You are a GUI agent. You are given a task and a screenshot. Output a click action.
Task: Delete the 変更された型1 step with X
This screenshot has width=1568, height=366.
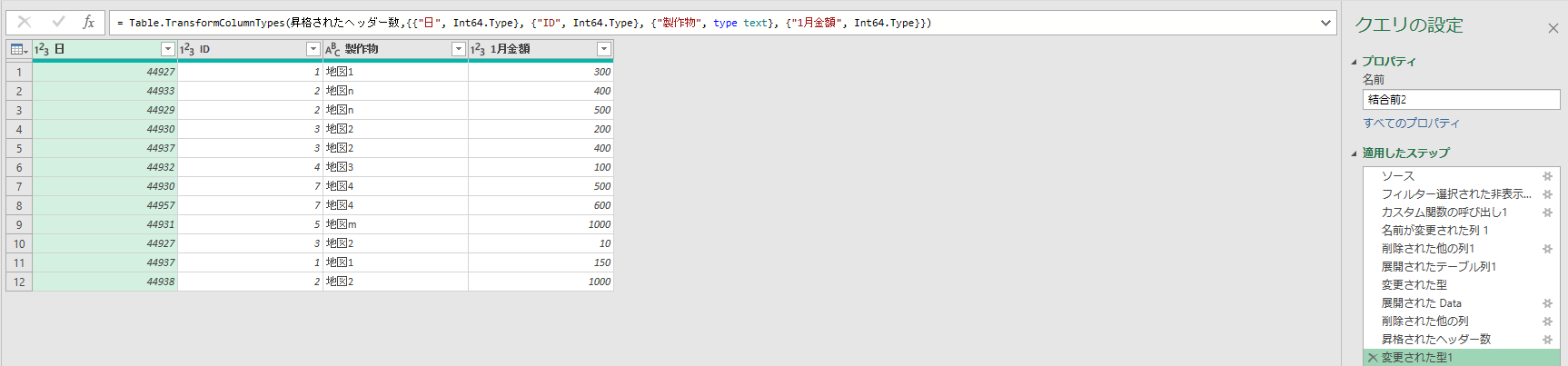coord(1373,358)
